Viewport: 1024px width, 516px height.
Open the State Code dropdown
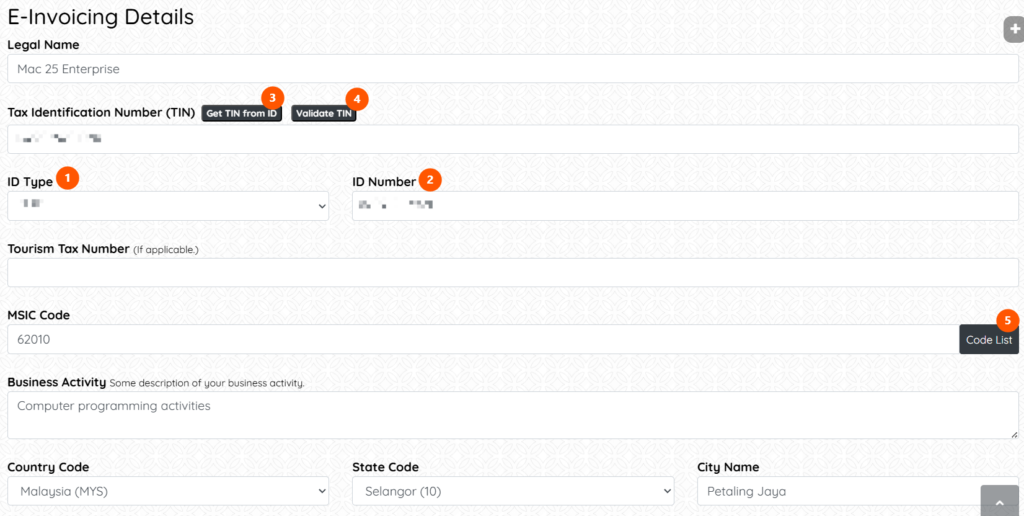click(x=513, y=491)
